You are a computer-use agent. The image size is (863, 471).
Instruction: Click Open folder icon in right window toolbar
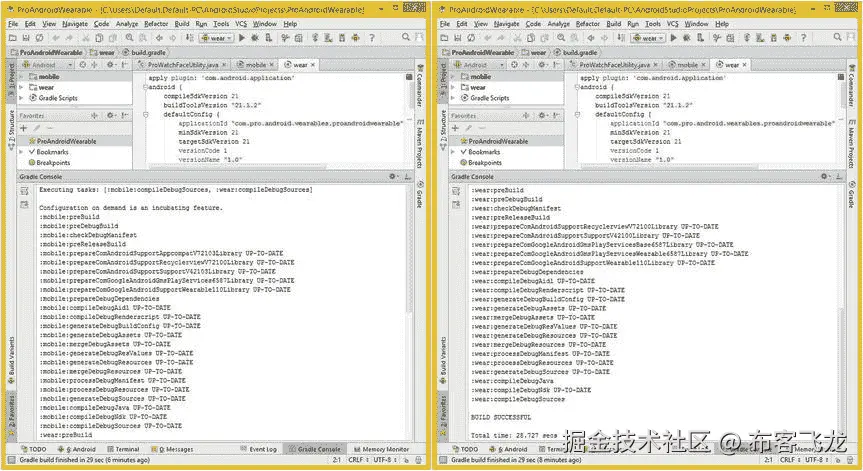tap(444, 38)
